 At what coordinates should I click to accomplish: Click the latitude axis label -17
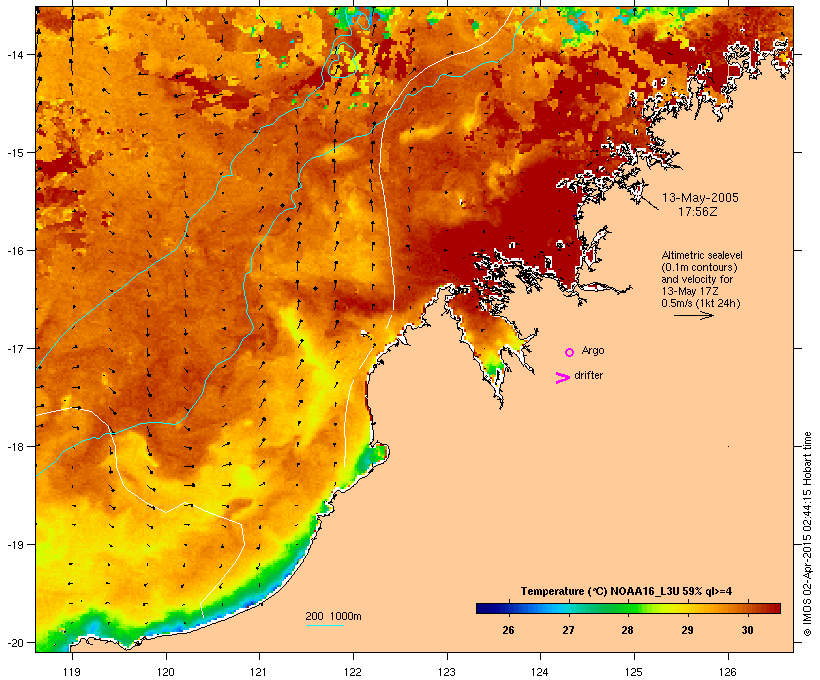15,348
